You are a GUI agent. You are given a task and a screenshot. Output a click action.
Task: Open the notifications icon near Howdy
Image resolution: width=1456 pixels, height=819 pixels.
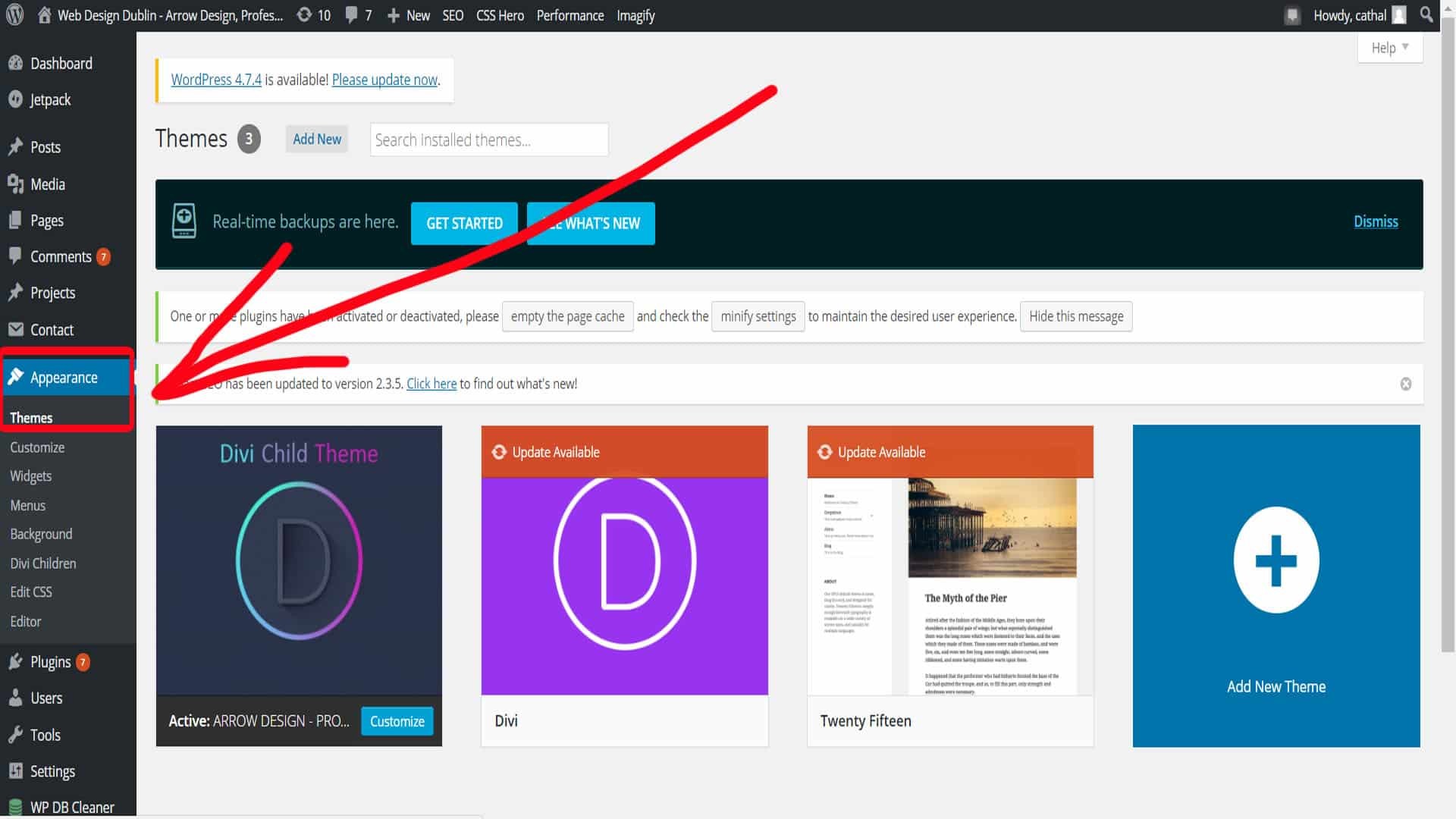point(1292,16)
